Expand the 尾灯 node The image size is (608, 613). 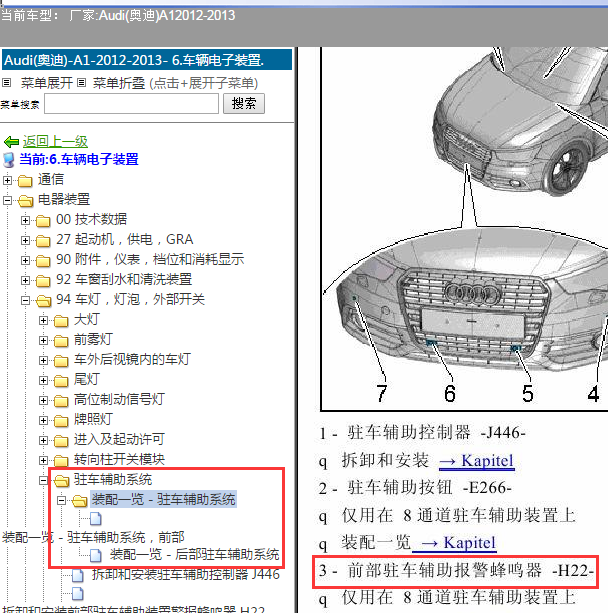click(43, 380)
